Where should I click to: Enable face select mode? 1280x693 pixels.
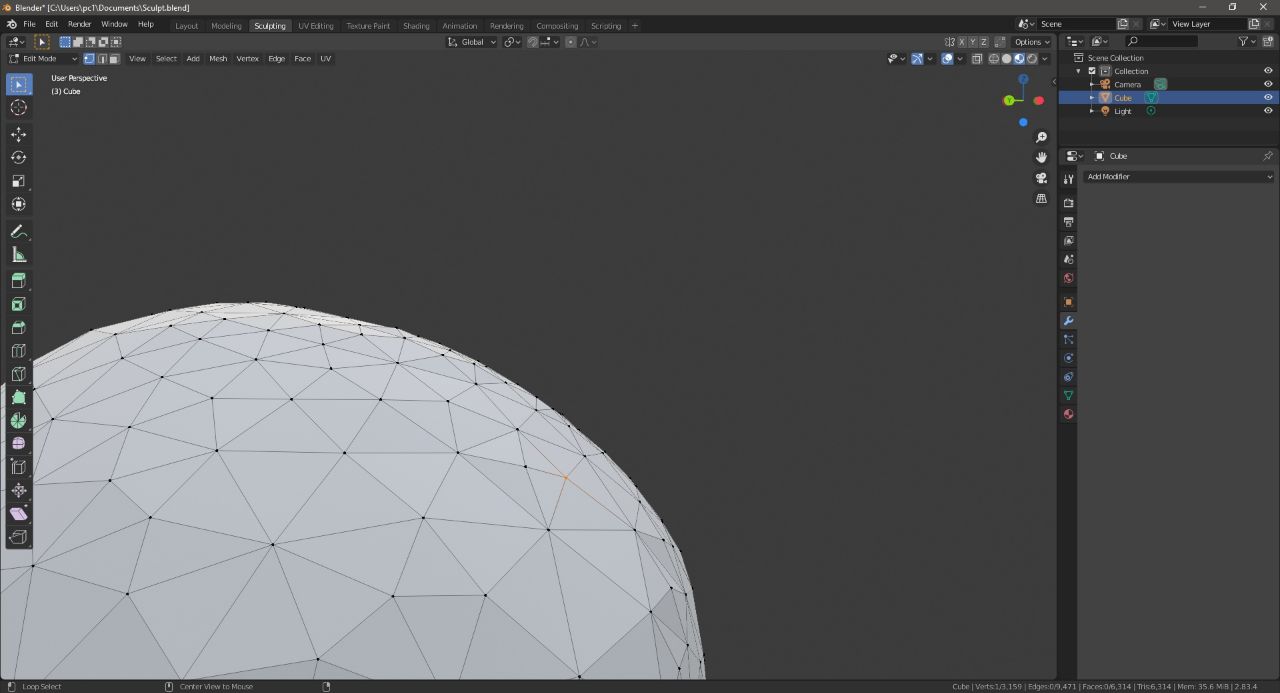[x=114, y=58]
